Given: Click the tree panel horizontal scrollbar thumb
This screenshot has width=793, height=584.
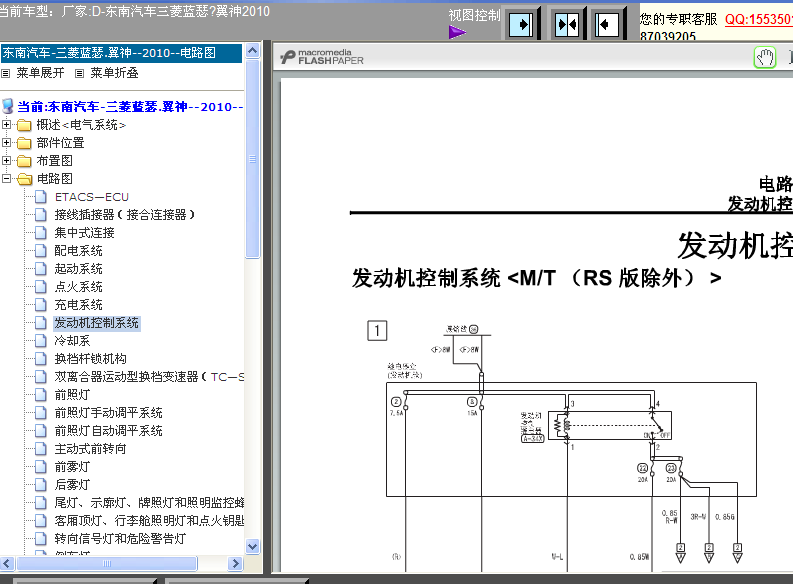Looking at the screenshot, I should [x=107, y=563].
